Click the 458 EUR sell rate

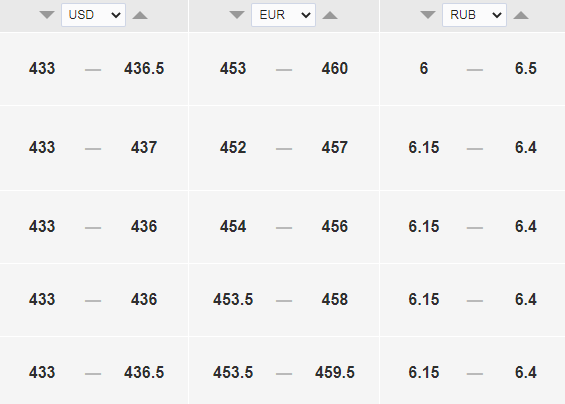click(x=335, y=299)
